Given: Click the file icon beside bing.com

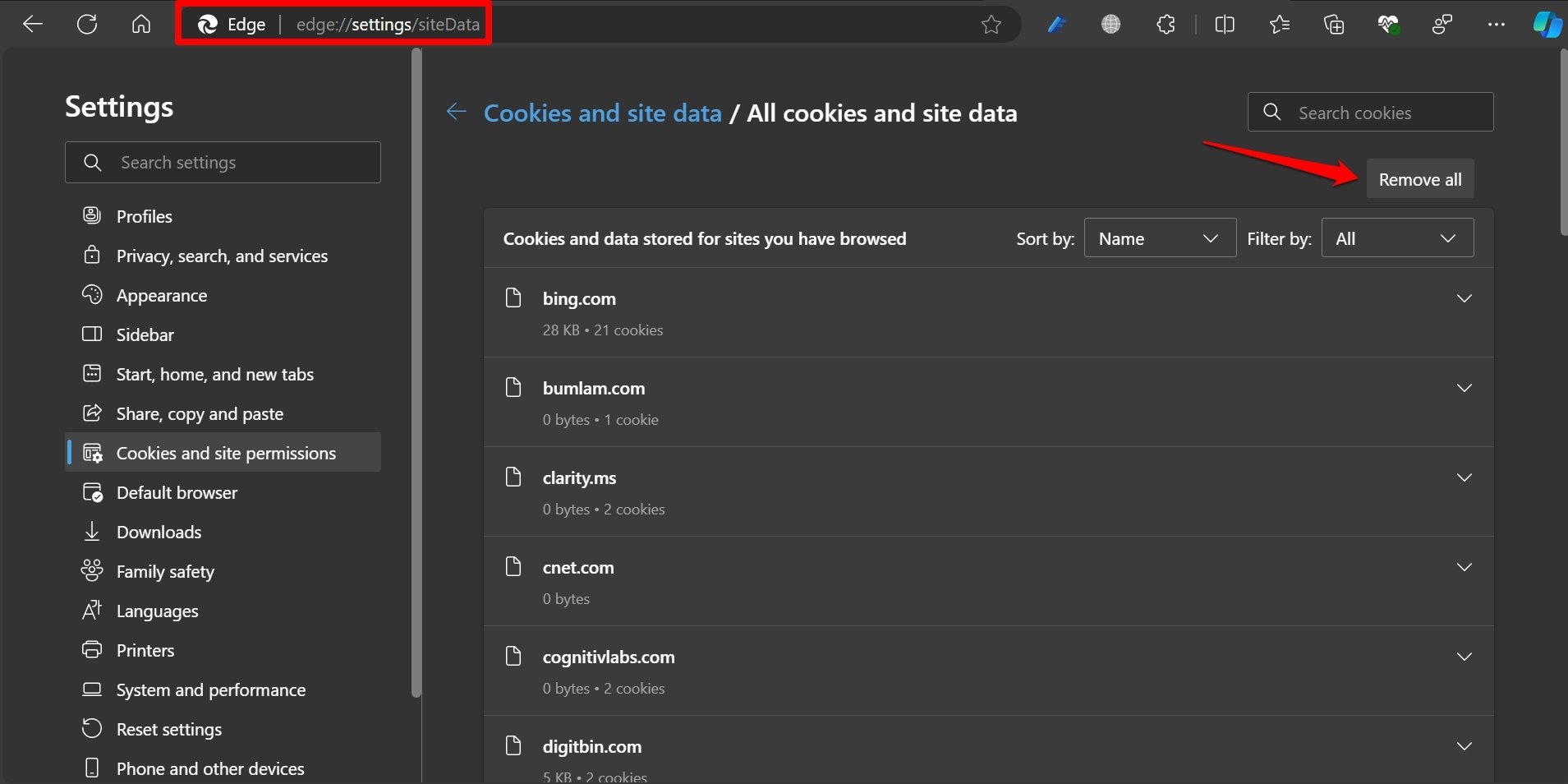Looking at the screenshot, I should click(x=513, y=297).
